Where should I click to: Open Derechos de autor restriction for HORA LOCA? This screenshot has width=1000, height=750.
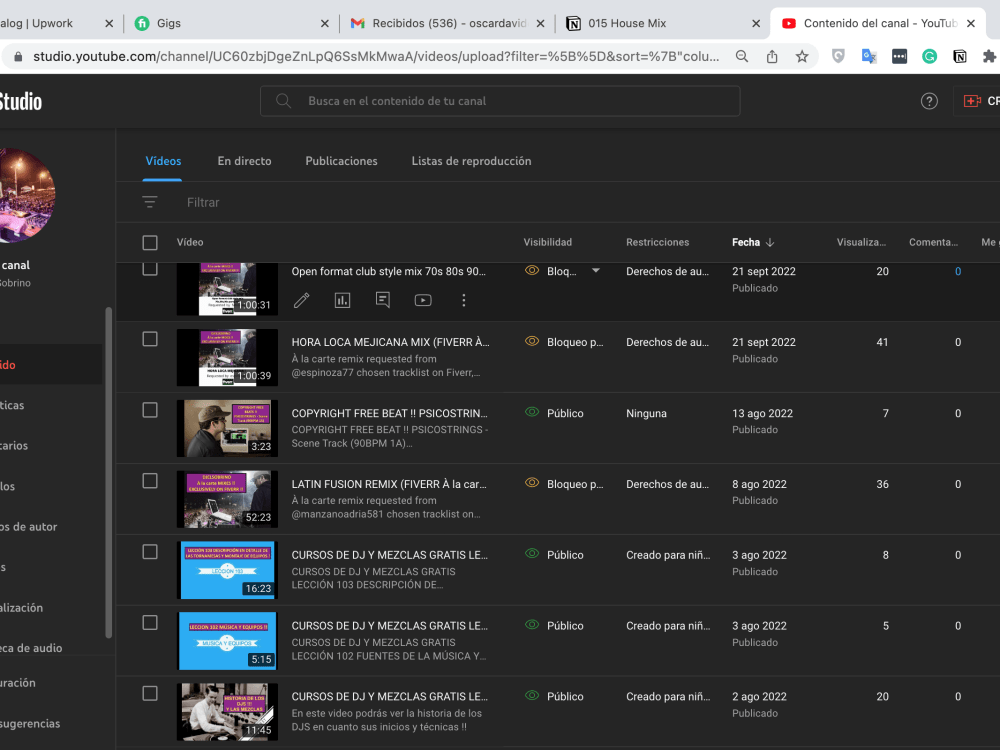[x=667, y=342]
